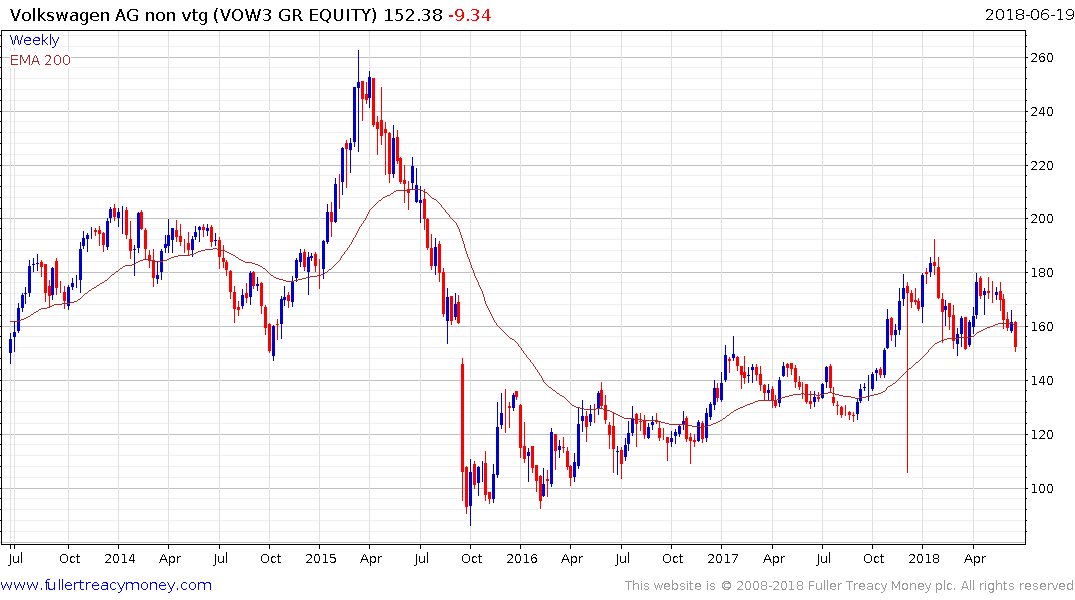Viewport: 1075px width, 600px height.
Task: Click the 2014 time axis label
Action: pos(120,558)
